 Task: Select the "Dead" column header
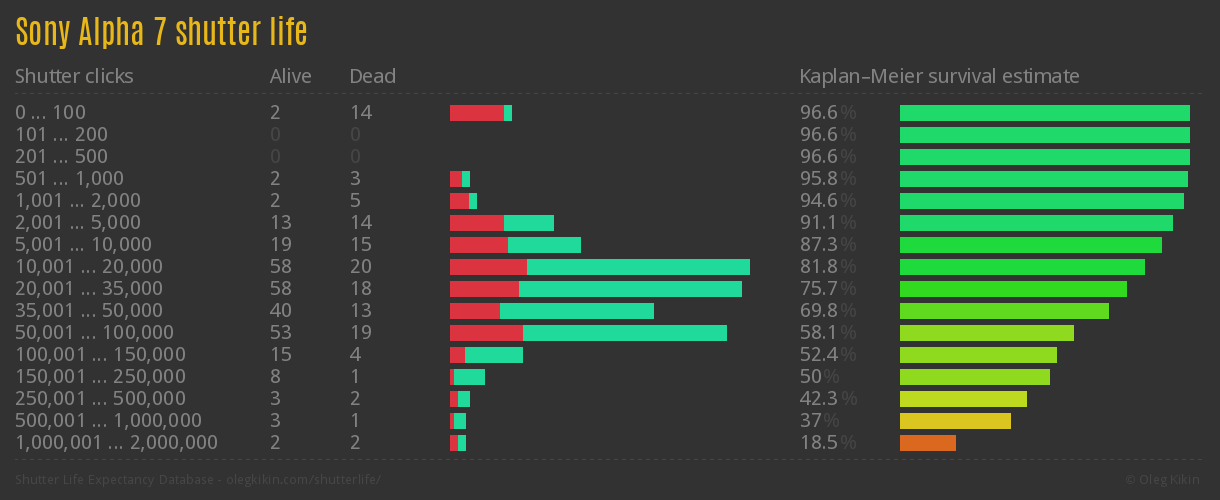[x=372, y=76]
